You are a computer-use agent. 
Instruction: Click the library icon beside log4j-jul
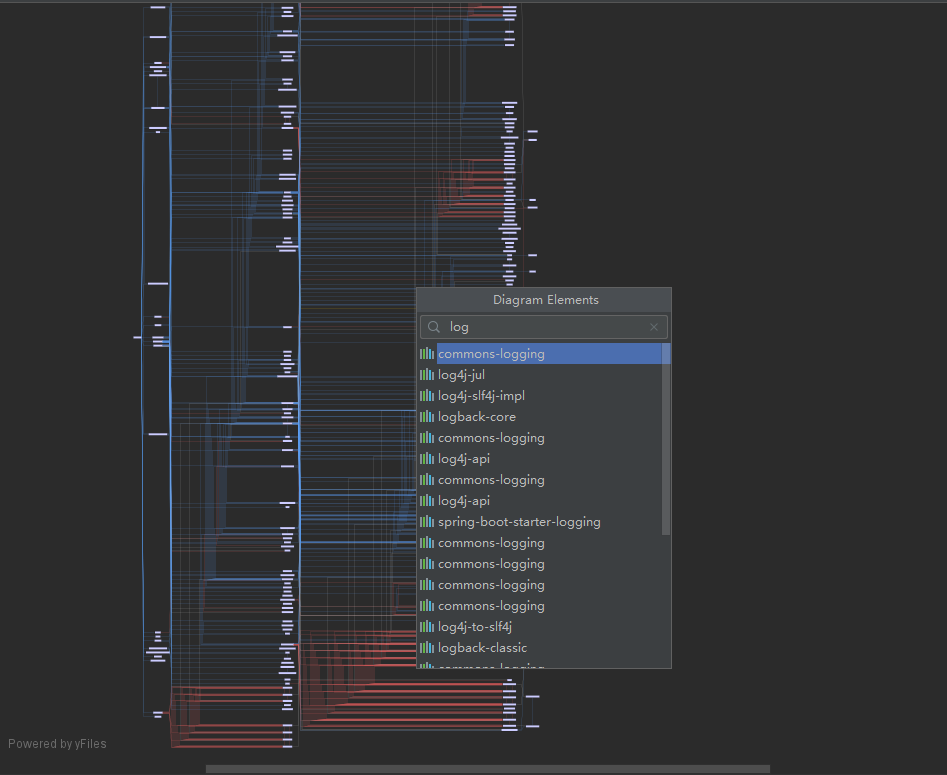click(x=427, y=375)
